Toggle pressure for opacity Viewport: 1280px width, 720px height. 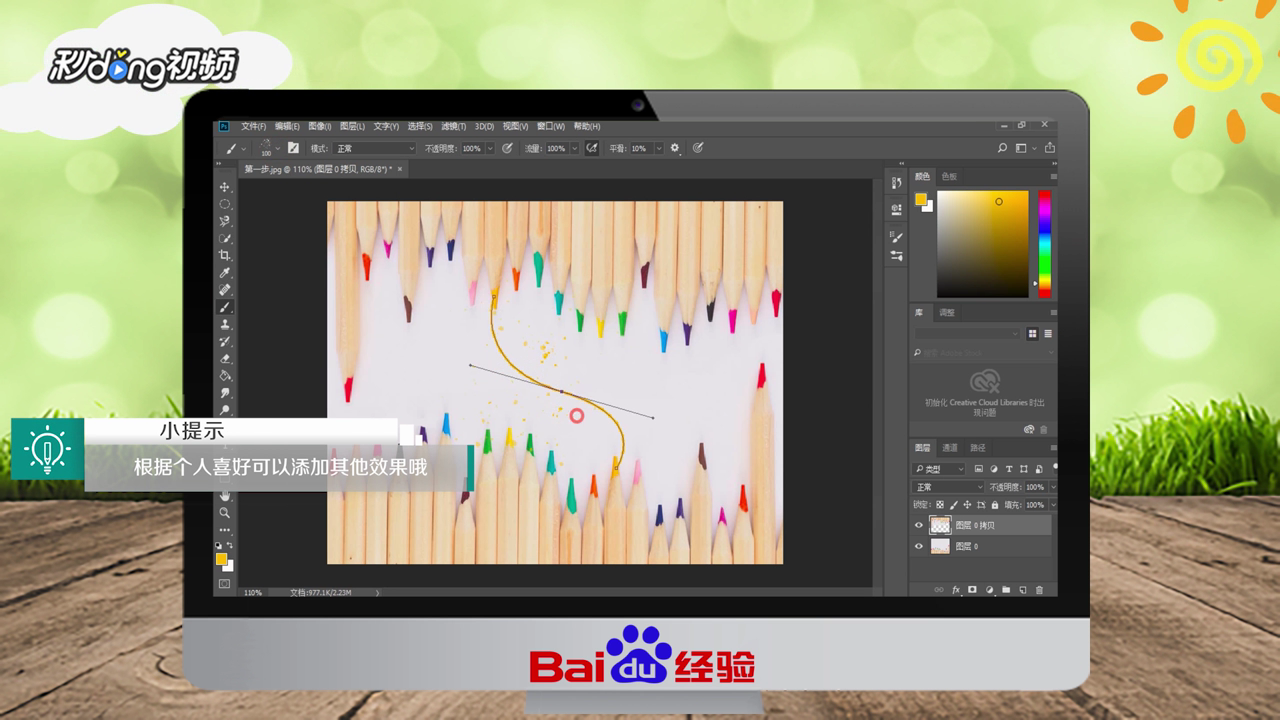pos(507,148)
